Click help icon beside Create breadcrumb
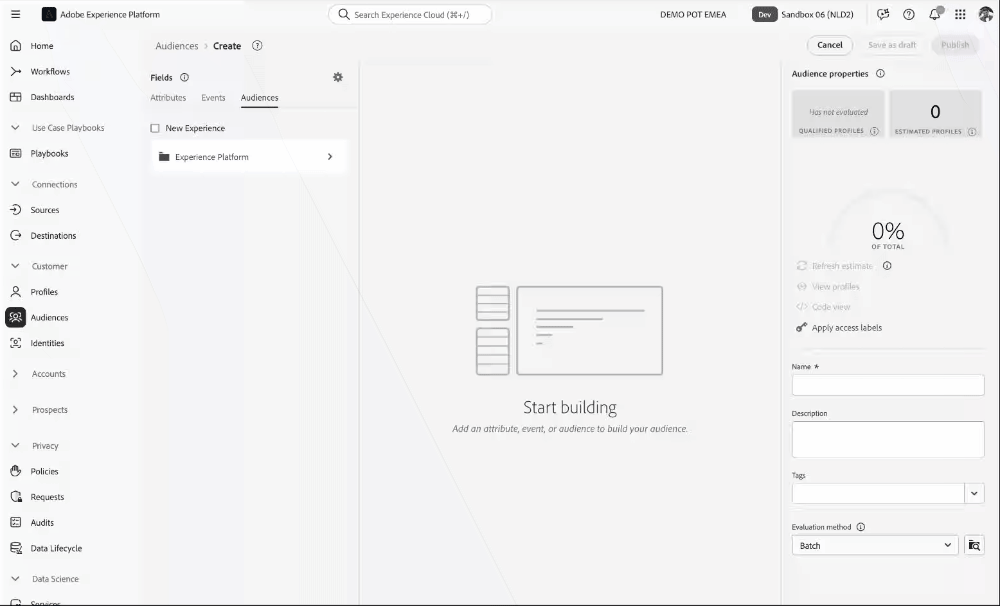 coord(257,46)
